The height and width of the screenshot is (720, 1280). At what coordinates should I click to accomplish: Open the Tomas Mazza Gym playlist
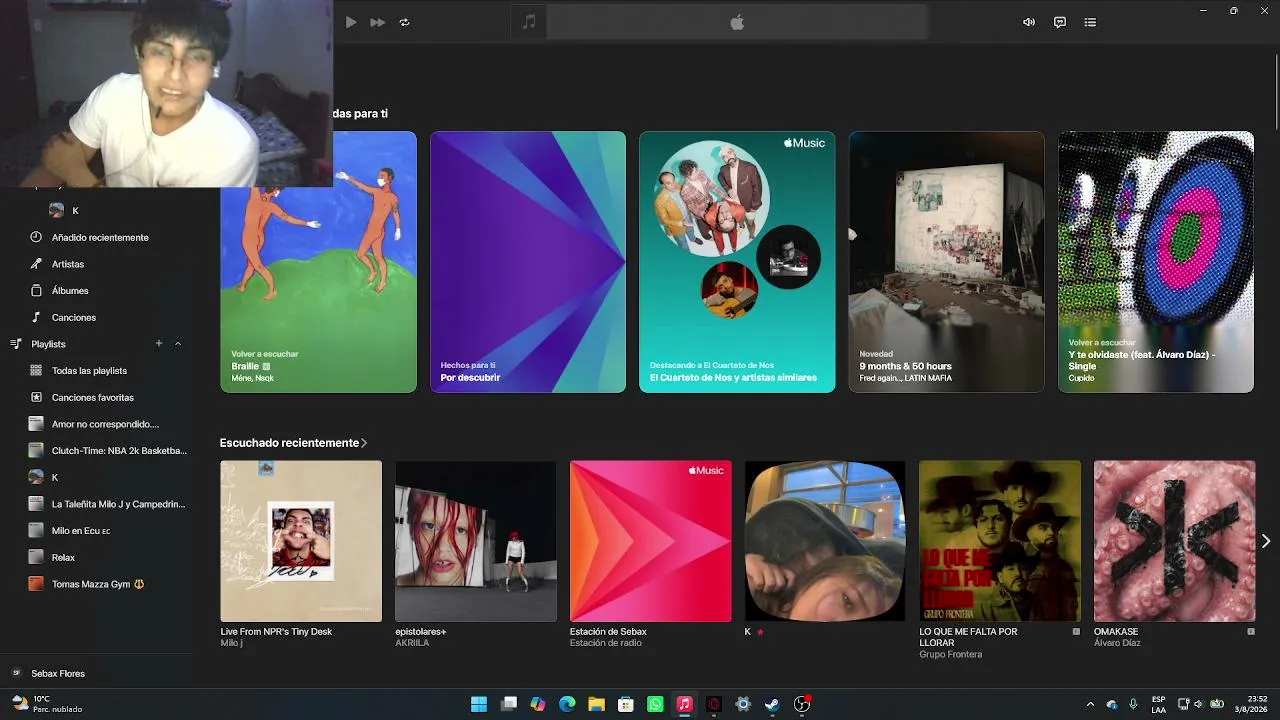tap(98, 584)
